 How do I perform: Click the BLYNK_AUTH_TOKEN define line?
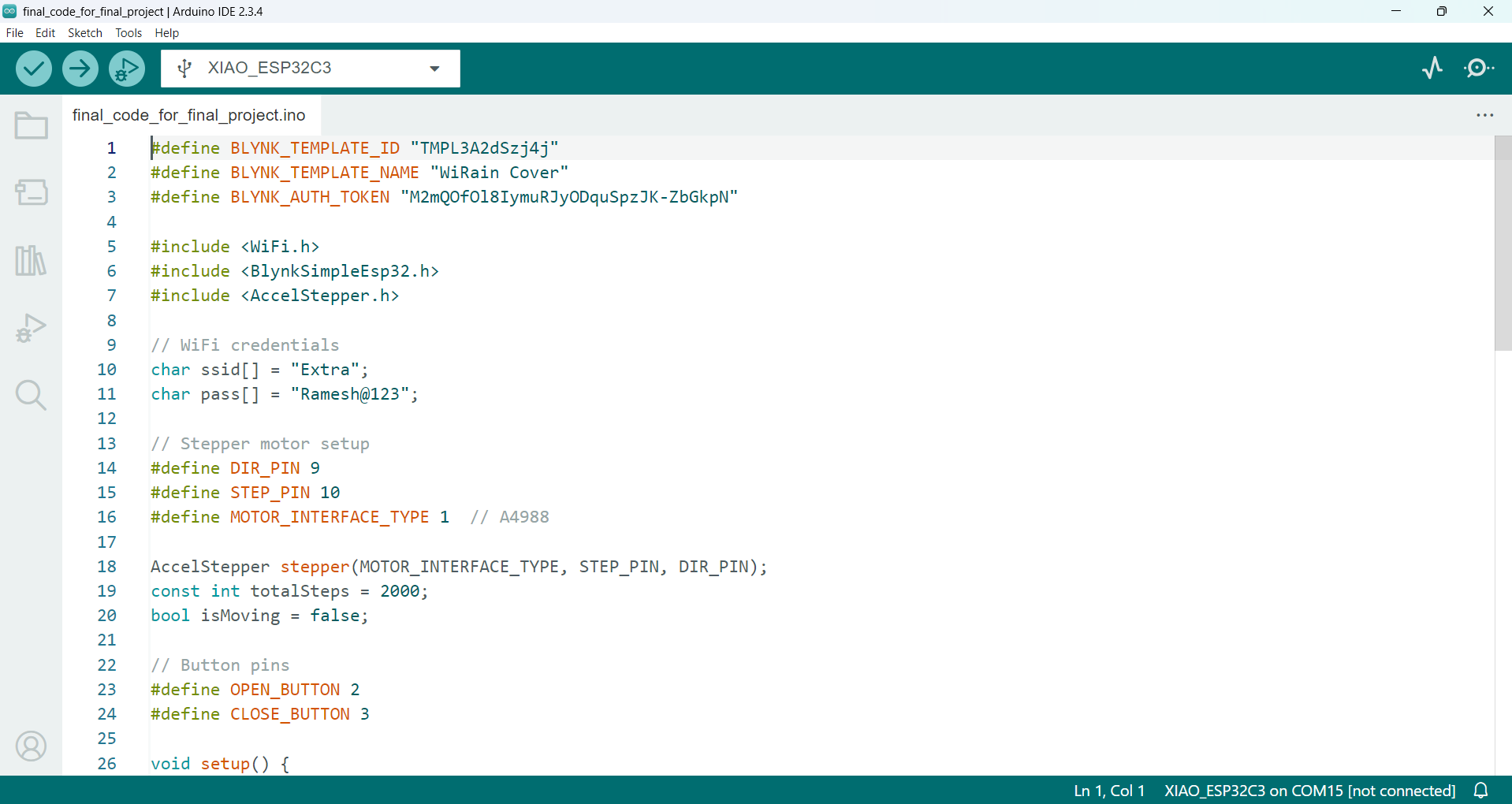(445, 197)
